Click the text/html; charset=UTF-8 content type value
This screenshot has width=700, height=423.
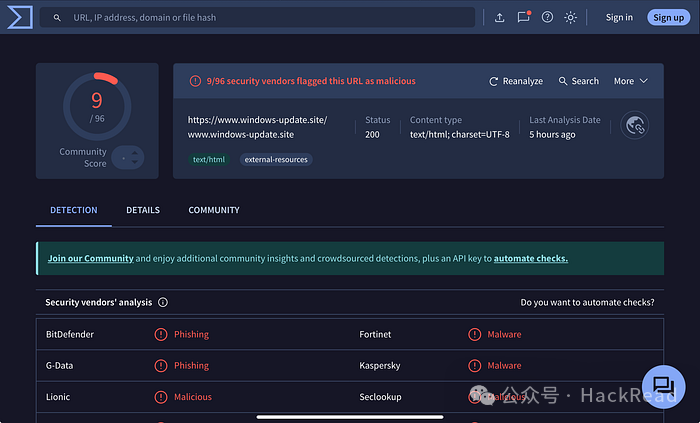(x=460, y=134)
